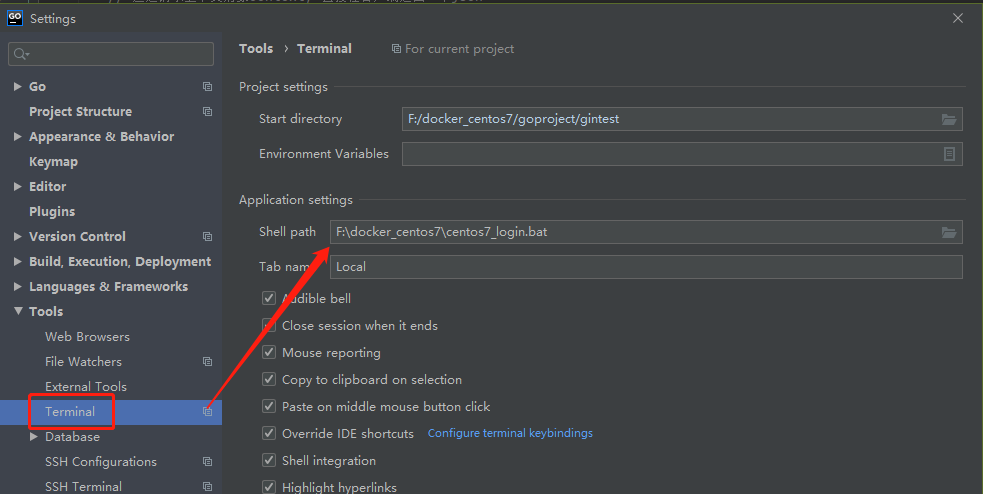Click project-level icon beside Go

(208, 87)
